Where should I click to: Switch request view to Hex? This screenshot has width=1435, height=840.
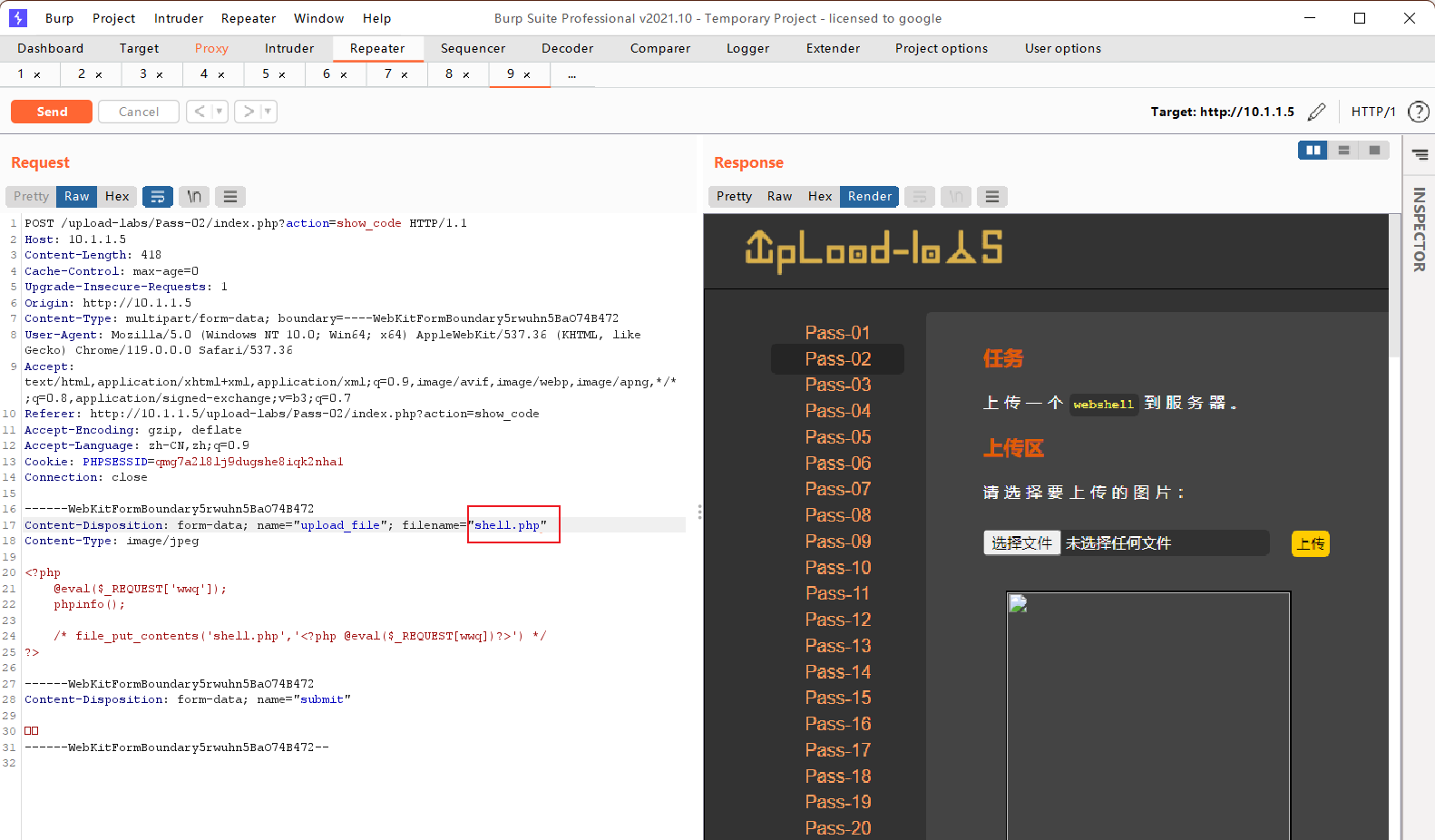coord(117,196)
